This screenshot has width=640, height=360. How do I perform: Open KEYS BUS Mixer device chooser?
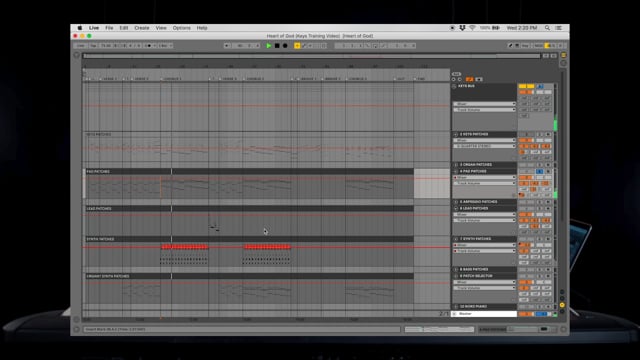coord(484,104)
